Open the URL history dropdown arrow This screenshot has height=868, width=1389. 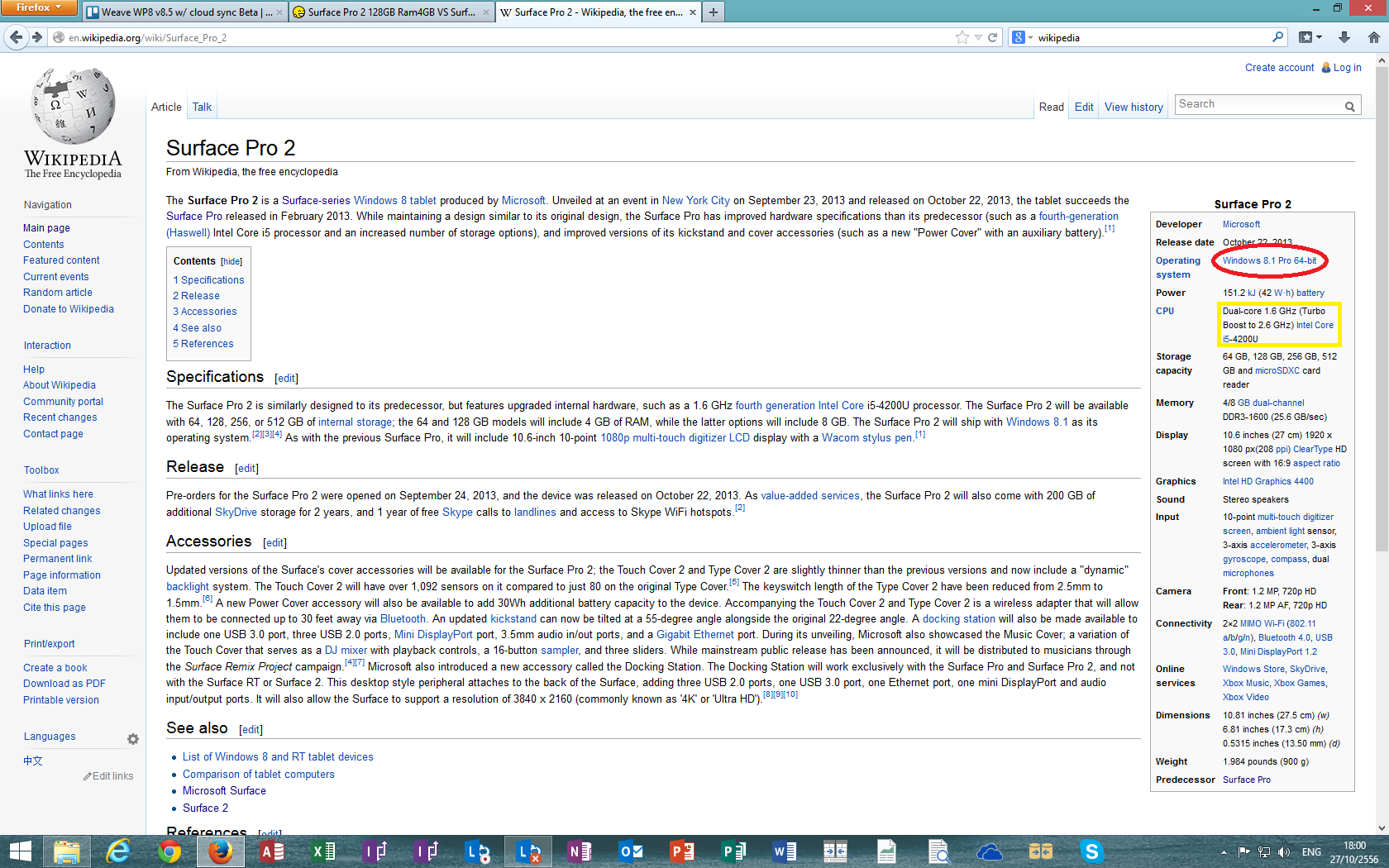point(978,38)
